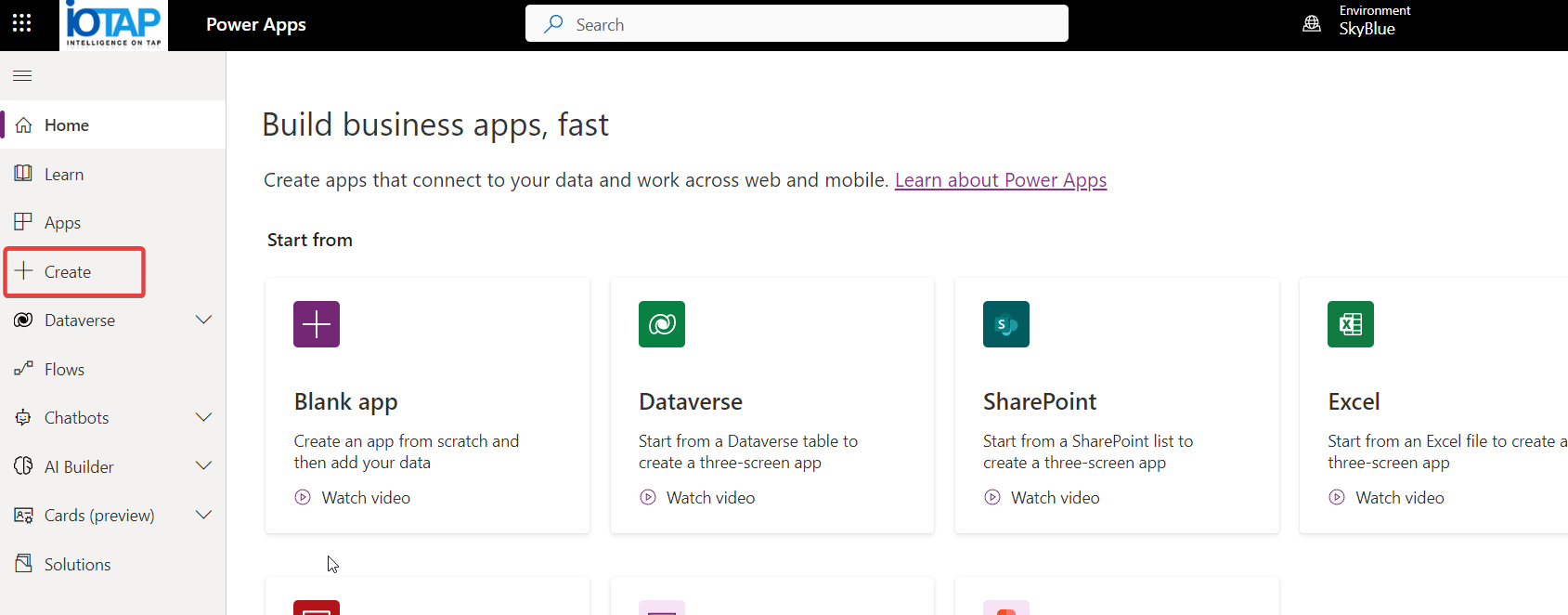The width and height of the screenshot is (1568, 615).
Task: Expand the AI Builder chevron
Action: click(204, 465)
